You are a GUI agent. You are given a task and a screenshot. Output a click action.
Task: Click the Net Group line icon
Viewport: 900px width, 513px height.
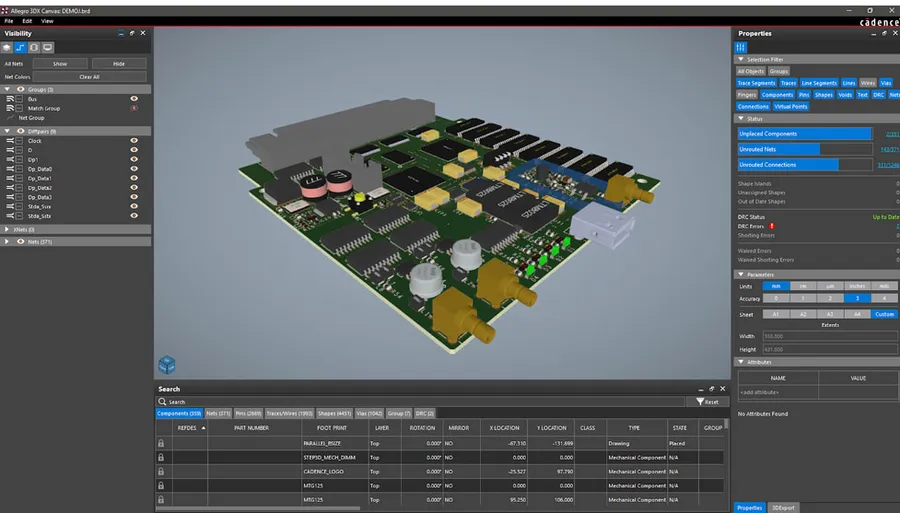point(10,118)
